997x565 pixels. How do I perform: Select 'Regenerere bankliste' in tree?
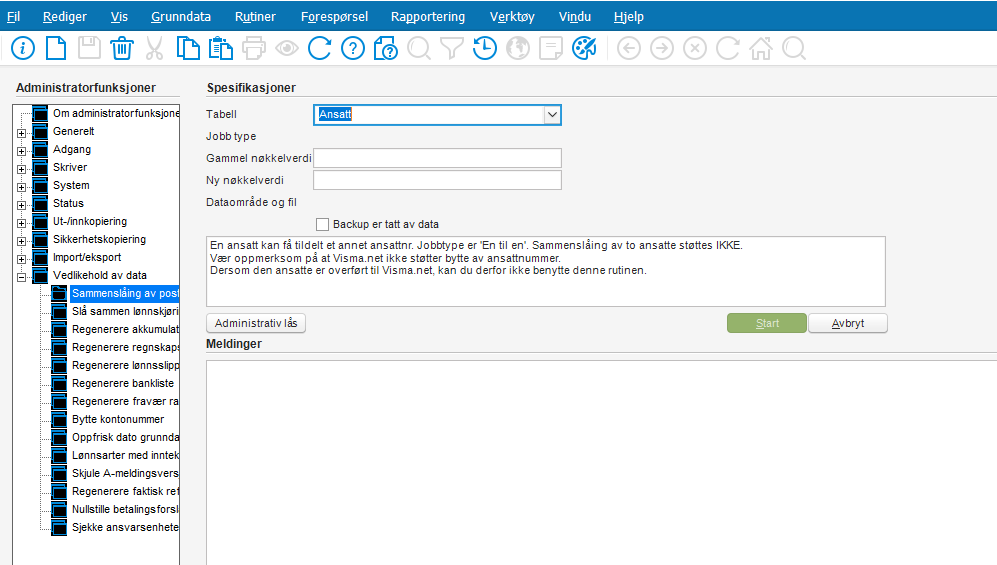(x=123, y=383)
